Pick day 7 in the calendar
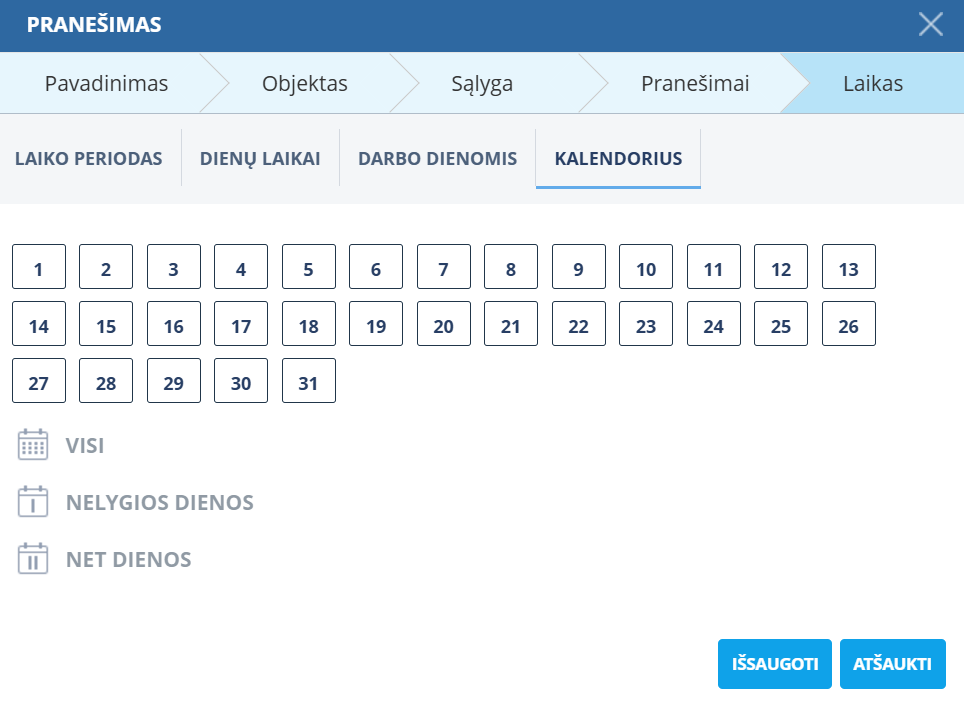 click(444, 267)
